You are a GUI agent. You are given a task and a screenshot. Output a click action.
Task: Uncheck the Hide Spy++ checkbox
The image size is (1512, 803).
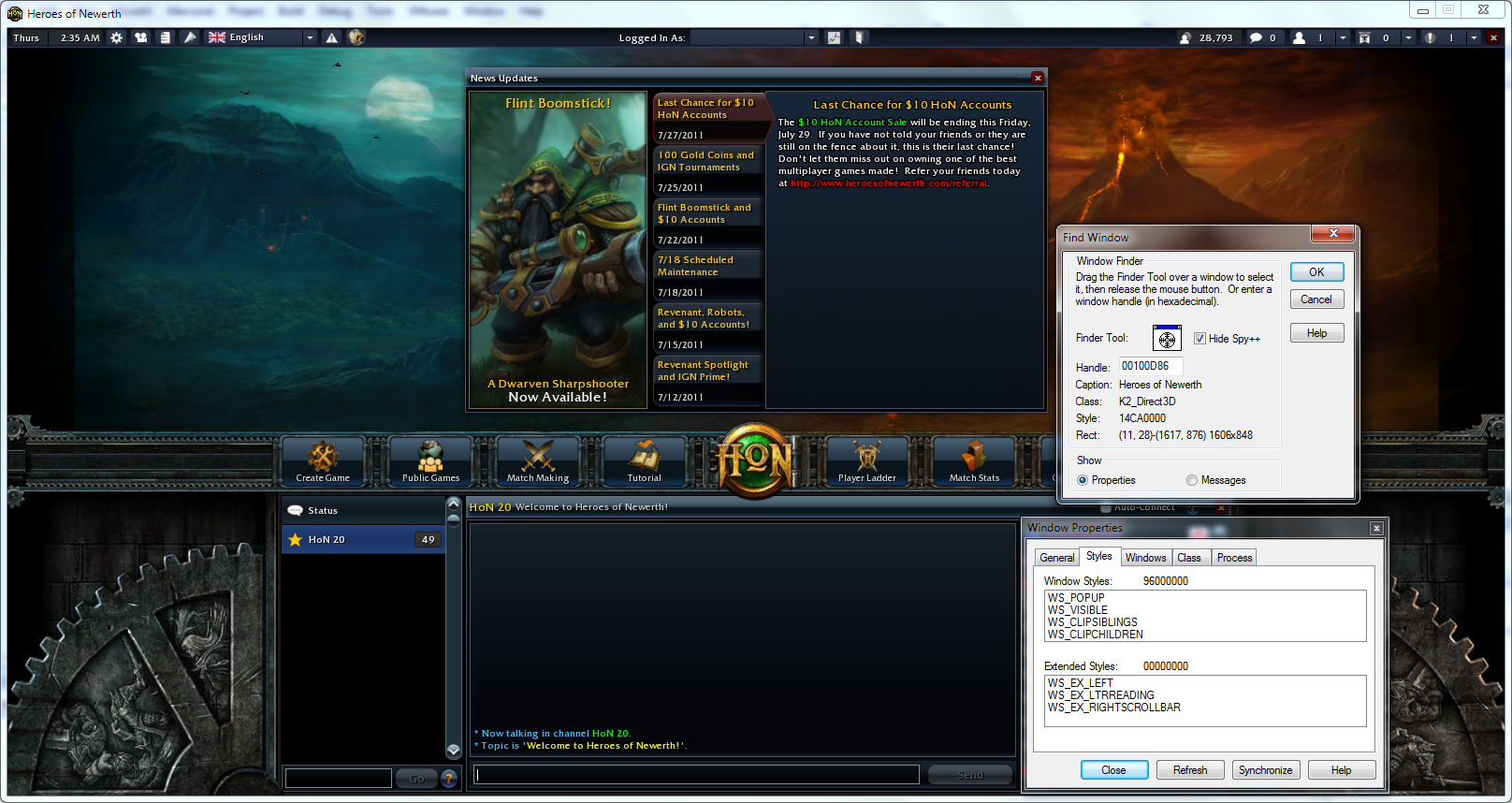(x=1199, y=339)
